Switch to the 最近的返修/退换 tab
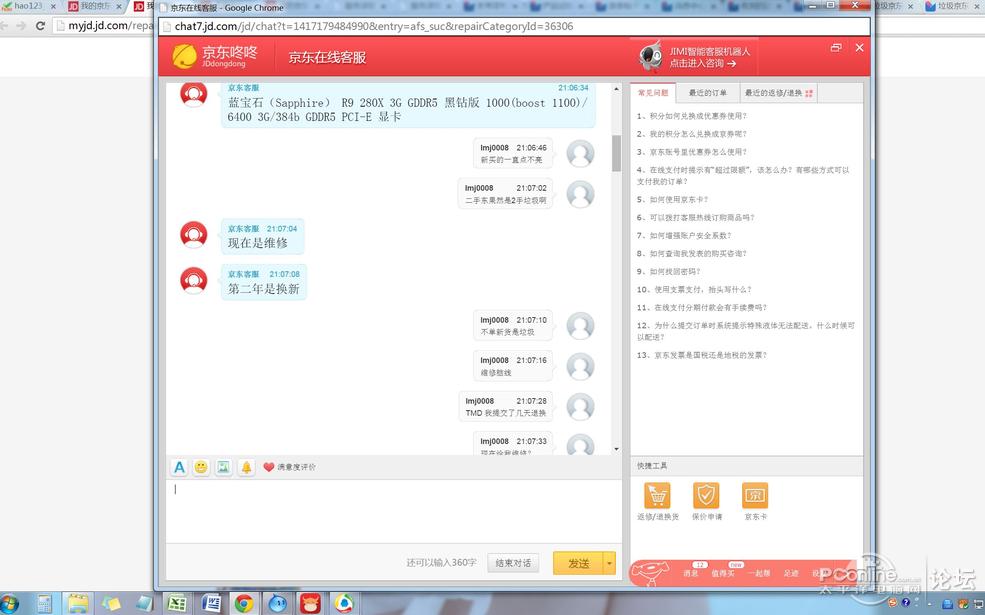Screen dimensions: 985x615 tap(778, 92)
